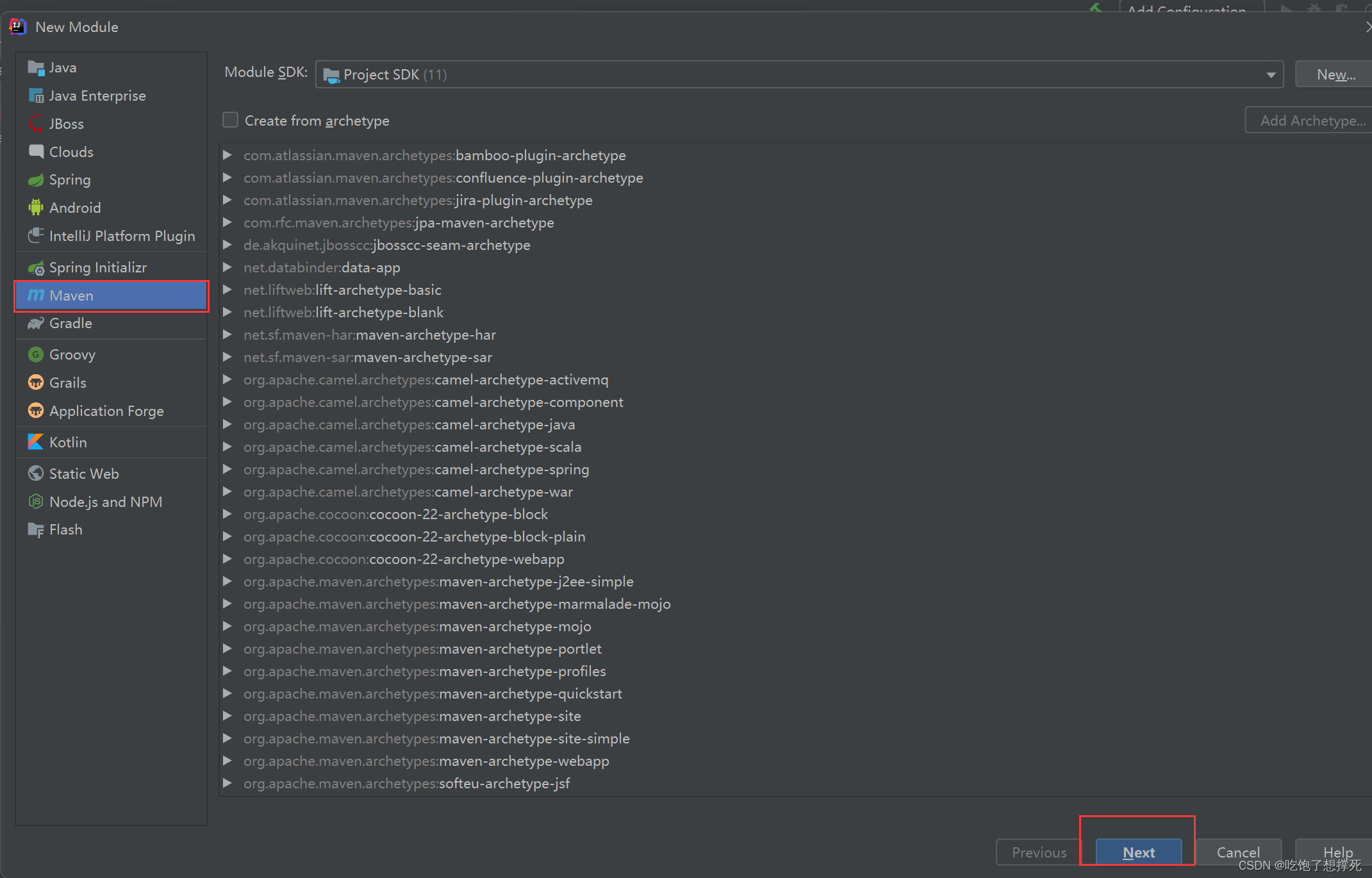Select Maven module type
Screen dimensions: 1372x878
(112, 295)
